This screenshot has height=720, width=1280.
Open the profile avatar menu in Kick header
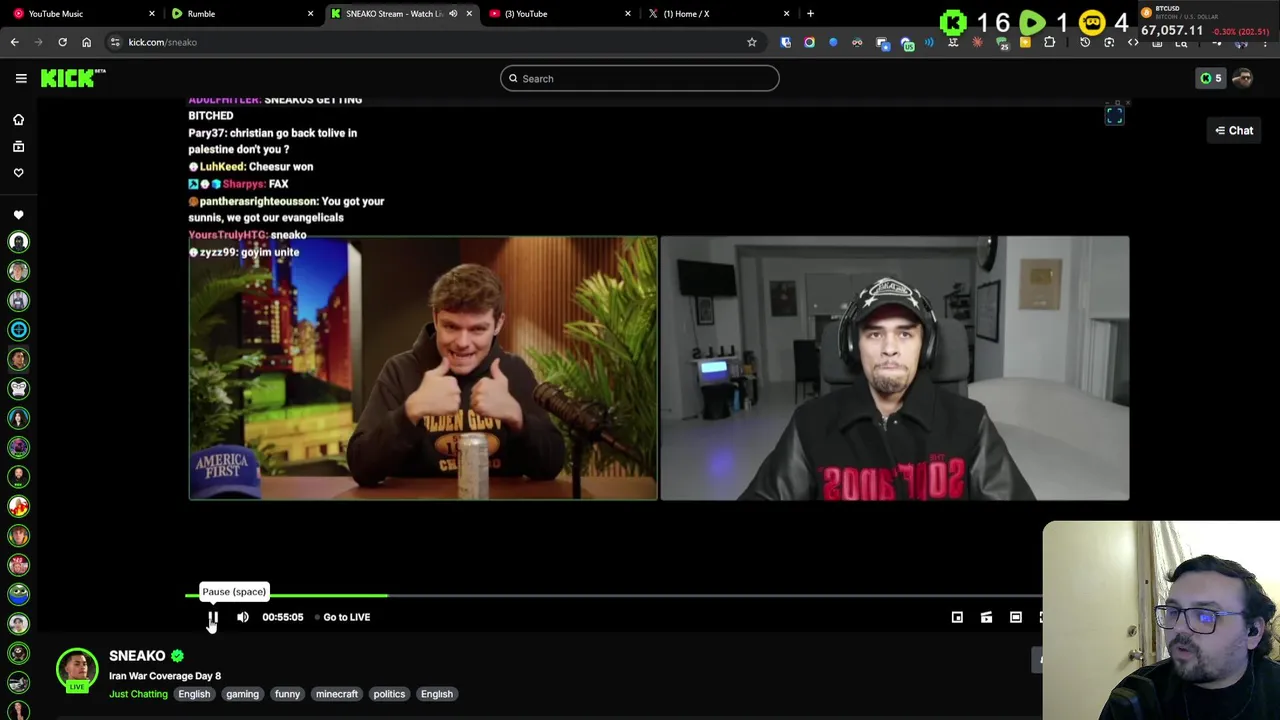pos(1243,78)
